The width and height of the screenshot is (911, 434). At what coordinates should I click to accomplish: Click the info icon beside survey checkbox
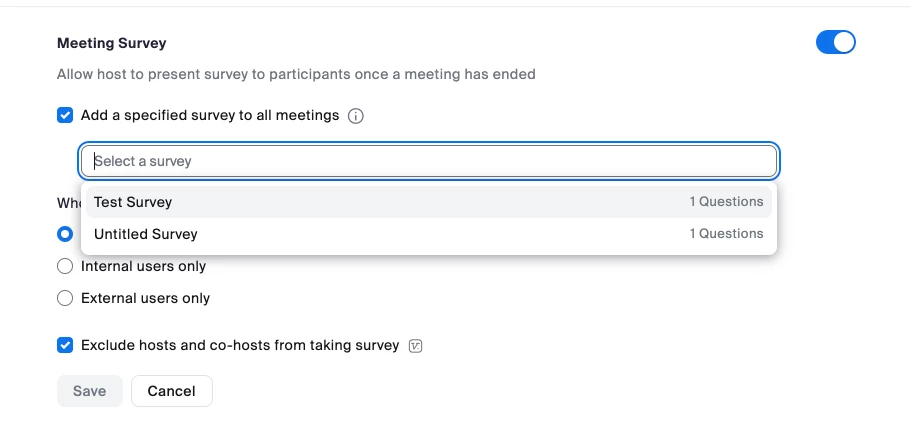click(x=356, y=116)
